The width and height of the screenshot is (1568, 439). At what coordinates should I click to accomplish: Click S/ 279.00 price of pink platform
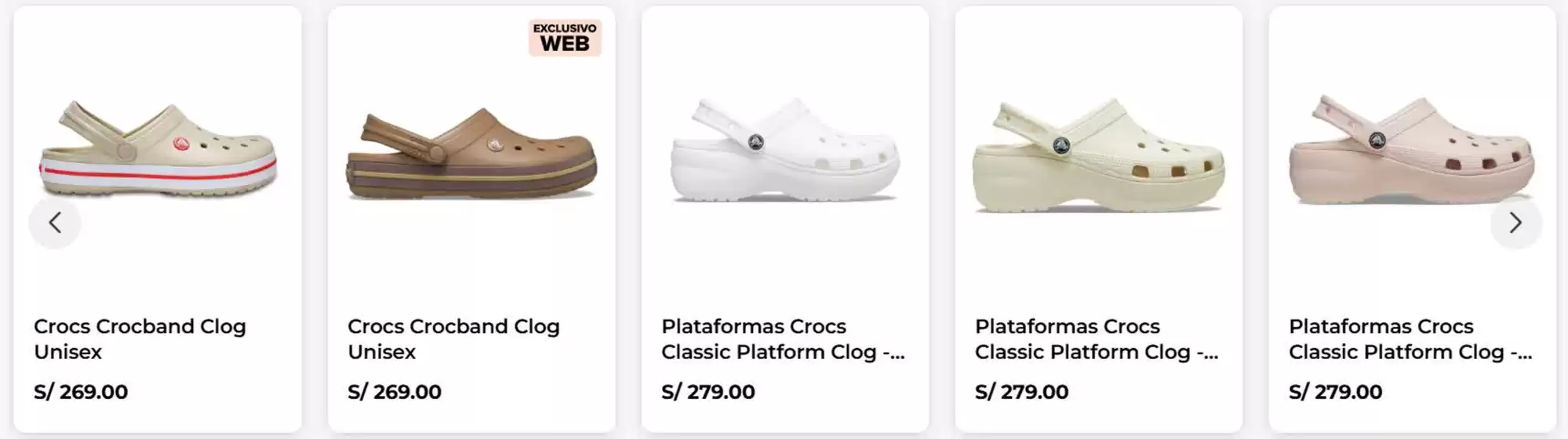point(1336,391)
